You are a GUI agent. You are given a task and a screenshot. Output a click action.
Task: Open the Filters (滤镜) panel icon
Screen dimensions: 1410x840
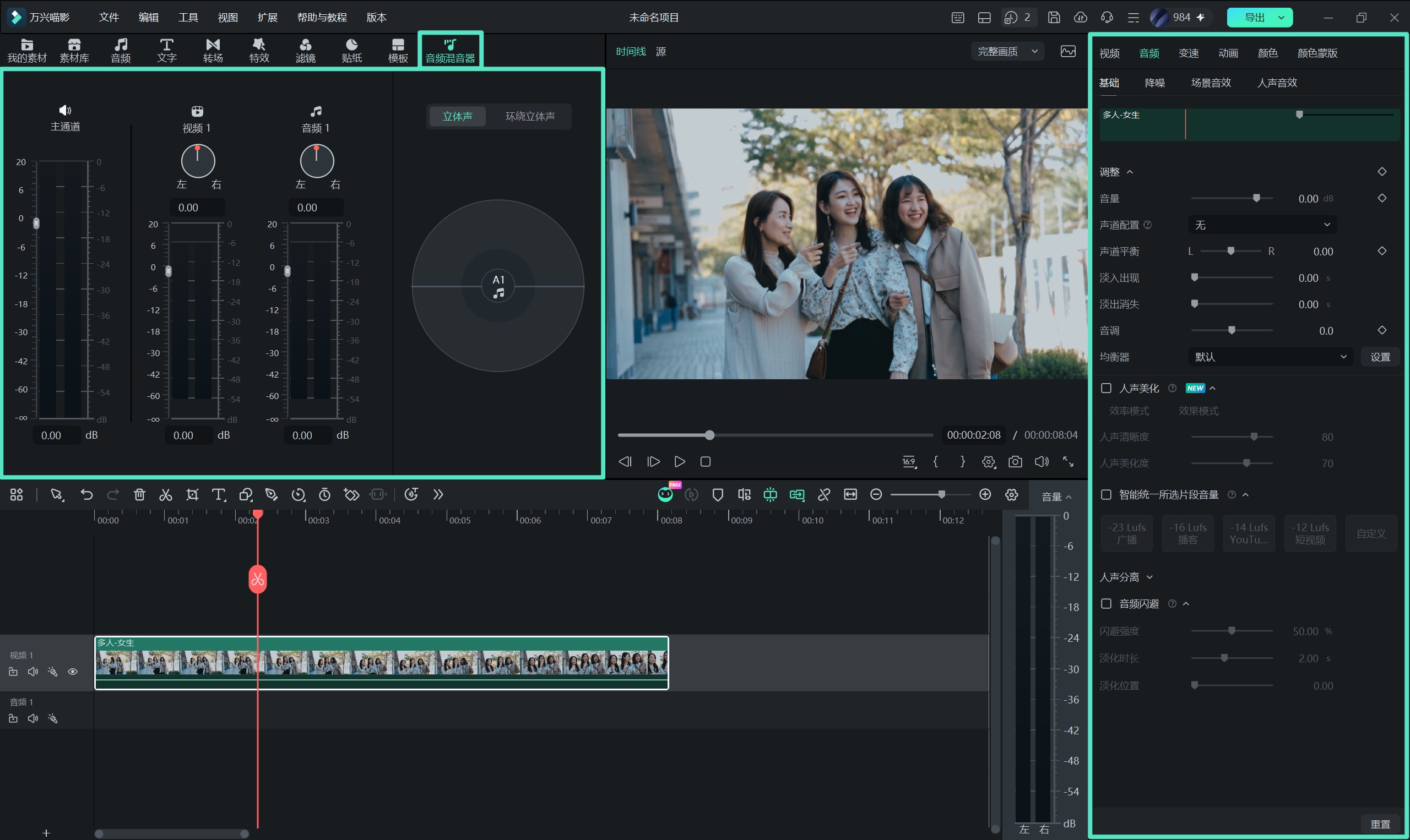(305, 51)
